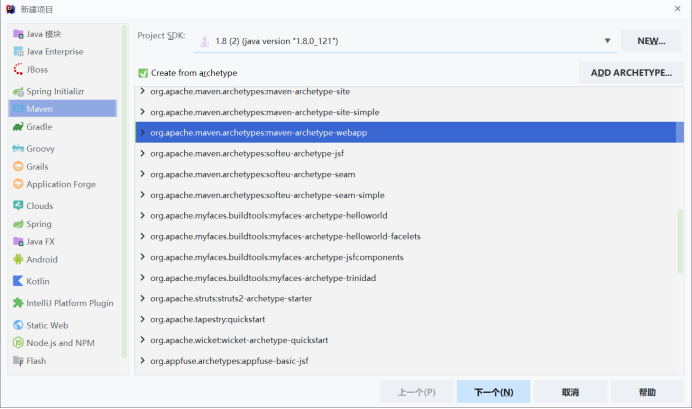Expand softeu-archetype-seam node
Screen dimensions: 692x409
pyautogui.click(x=142, y=174)
